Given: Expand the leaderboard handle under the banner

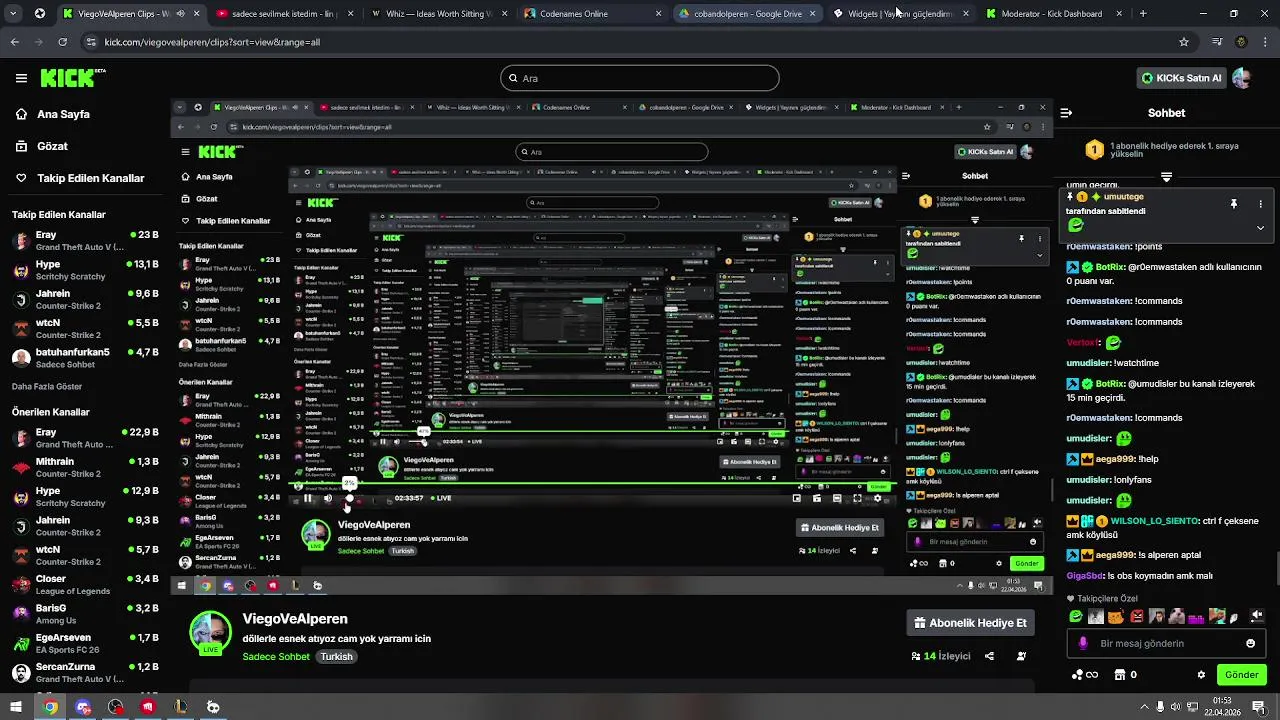Looking at the screenshot, I should (1166, 177).
